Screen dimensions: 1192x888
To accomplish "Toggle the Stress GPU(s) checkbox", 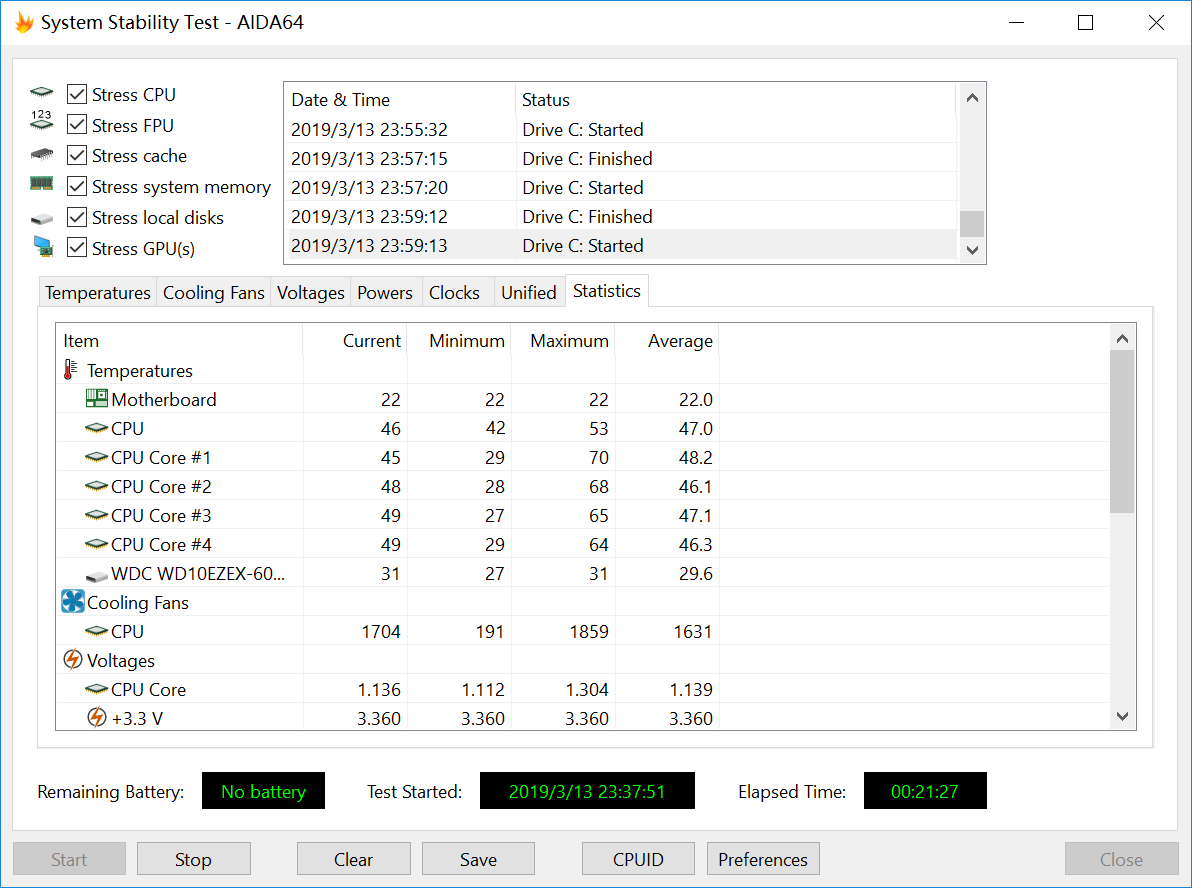I will [x=77, y=248].
